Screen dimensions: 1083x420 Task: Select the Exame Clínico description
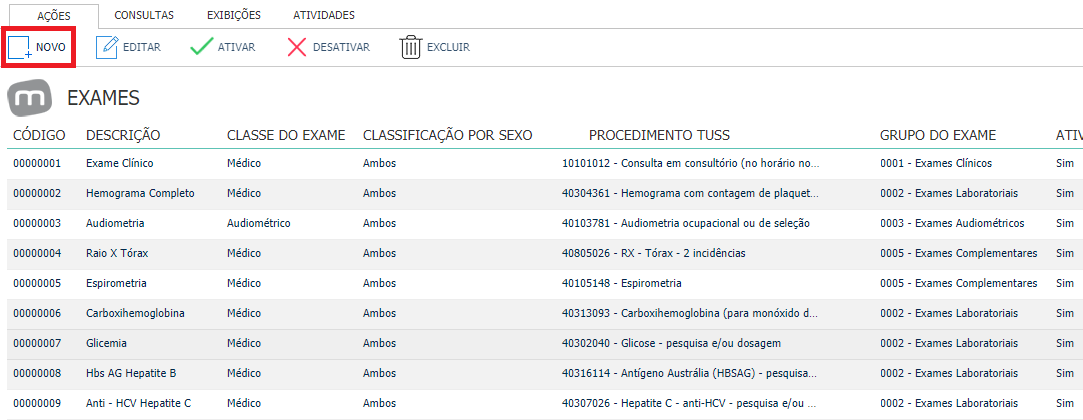(119, 164)
